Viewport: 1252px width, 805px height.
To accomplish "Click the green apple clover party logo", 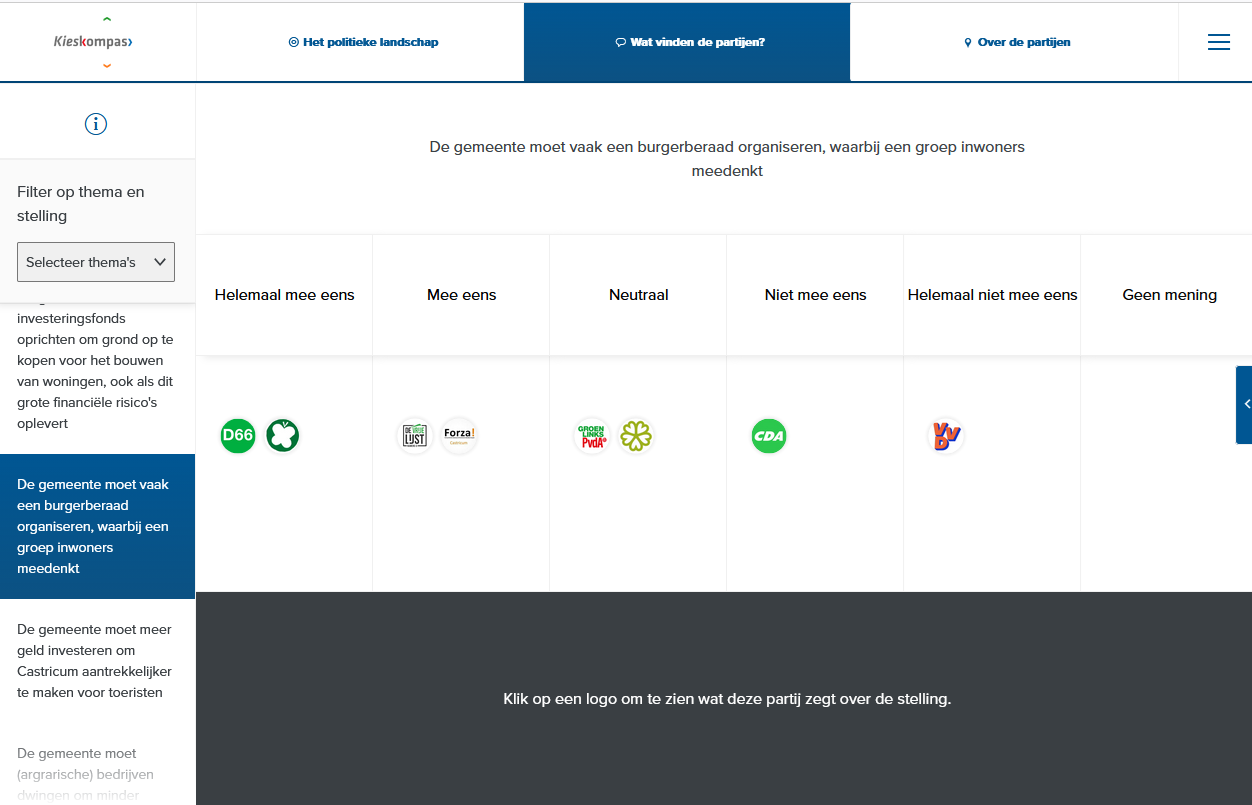I will point(282,436).
